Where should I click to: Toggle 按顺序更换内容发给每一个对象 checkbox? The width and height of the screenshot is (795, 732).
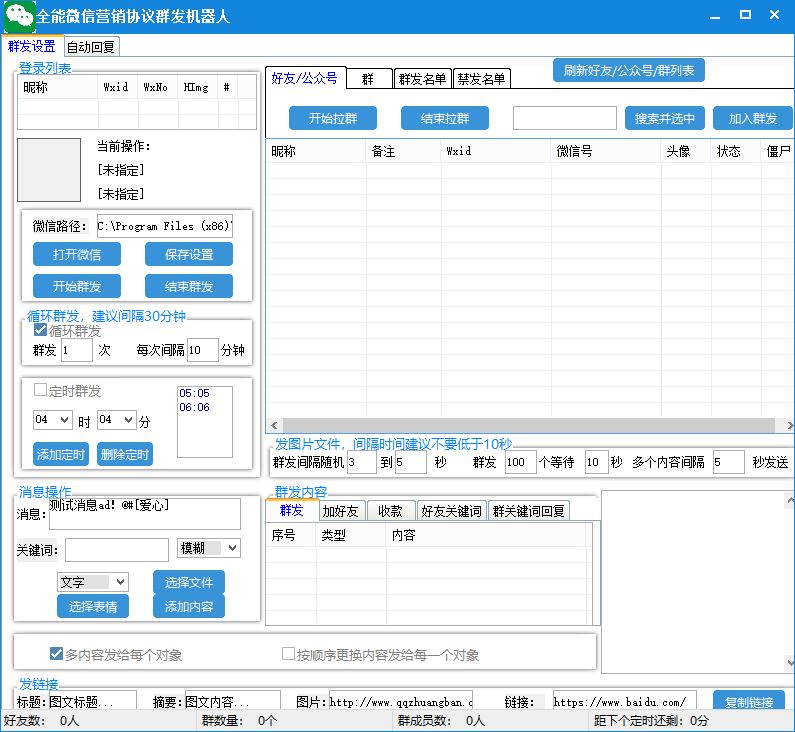(289, 655)
